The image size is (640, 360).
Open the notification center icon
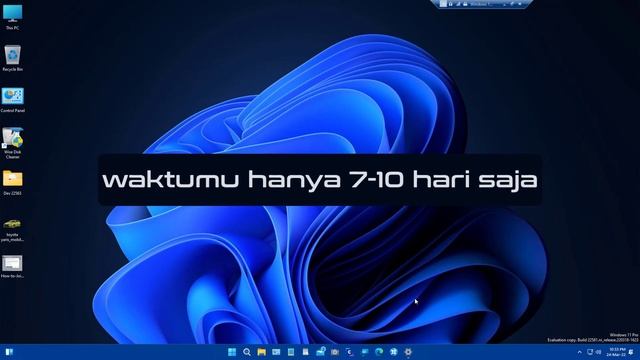(631, 352)
